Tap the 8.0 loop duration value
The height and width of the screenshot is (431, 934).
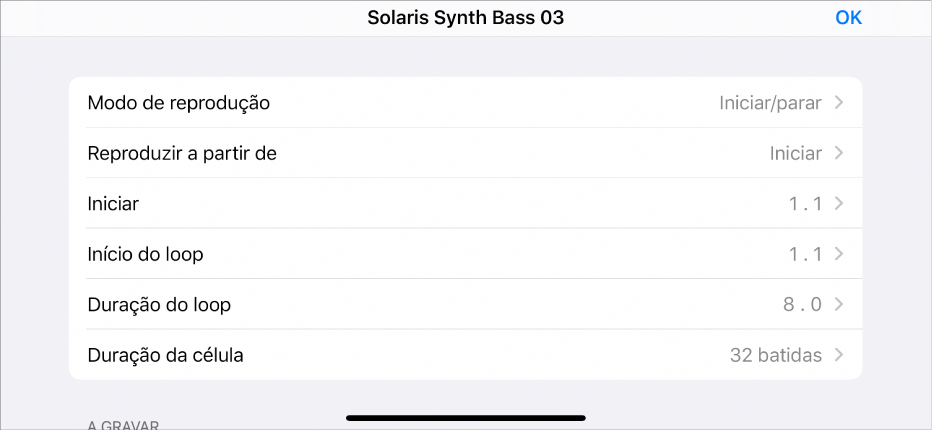(x=803, y=305)
